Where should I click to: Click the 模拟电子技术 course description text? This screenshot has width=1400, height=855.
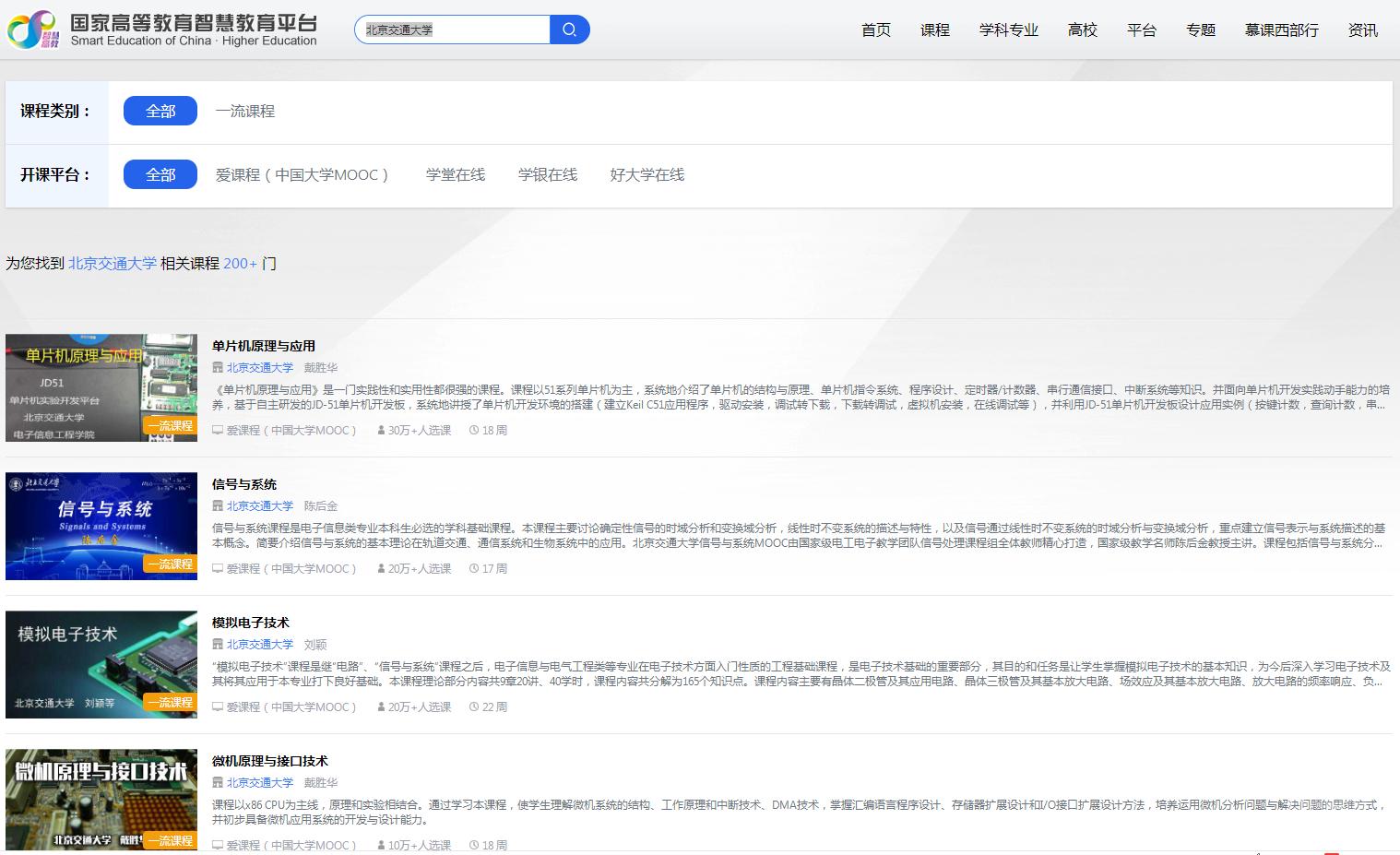[x=801, y=673]
